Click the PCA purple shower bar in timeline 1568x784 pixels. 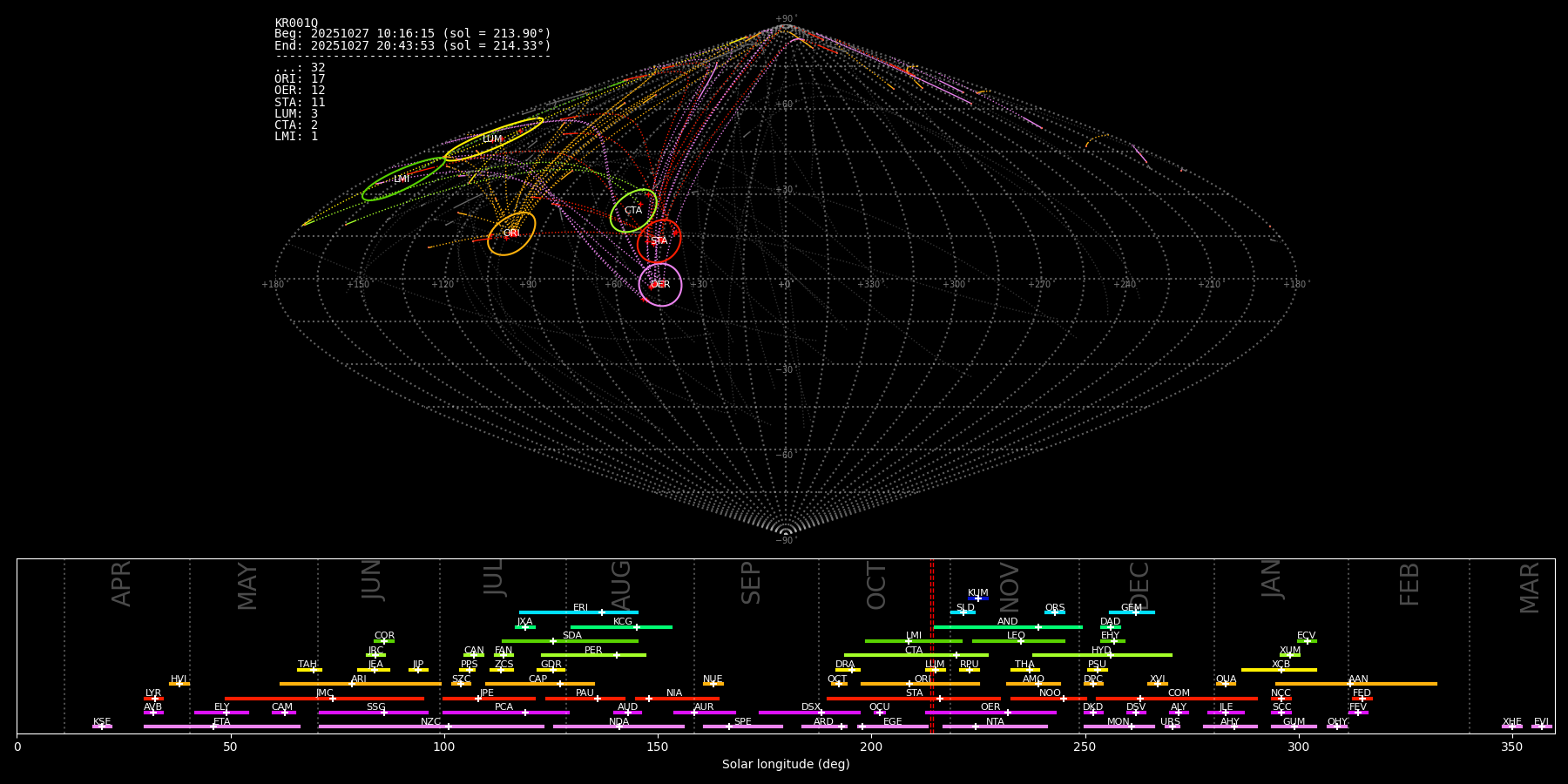pos(505,713)
